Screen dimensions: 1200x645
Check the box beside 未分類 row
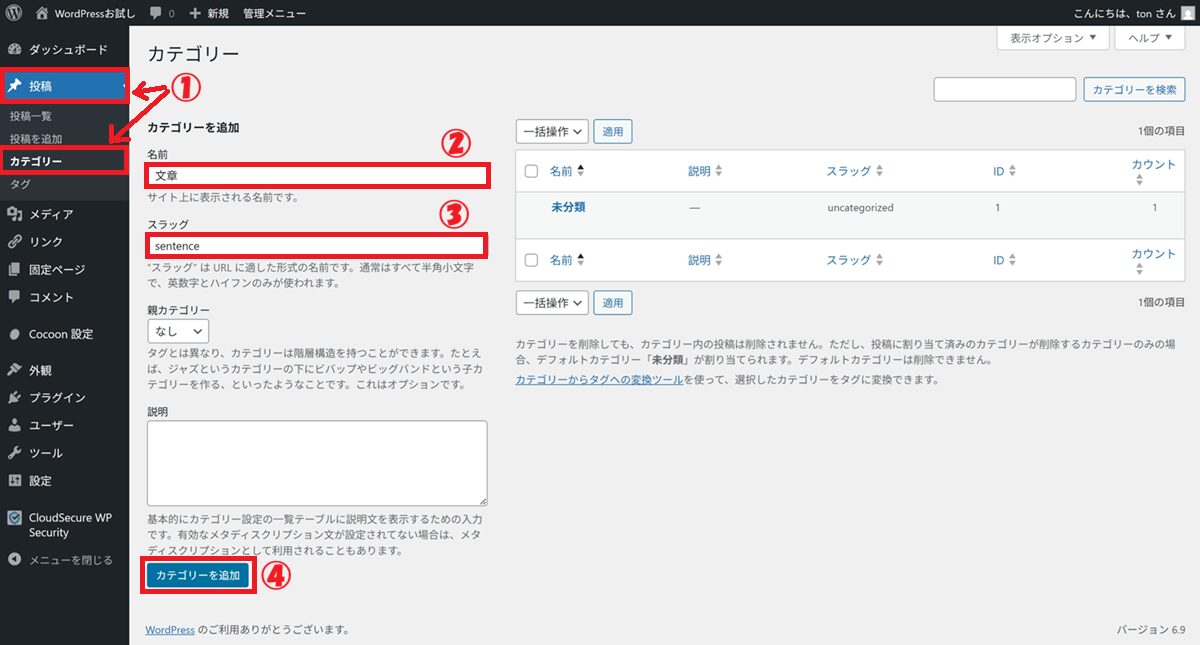click(x=531, y=208)
